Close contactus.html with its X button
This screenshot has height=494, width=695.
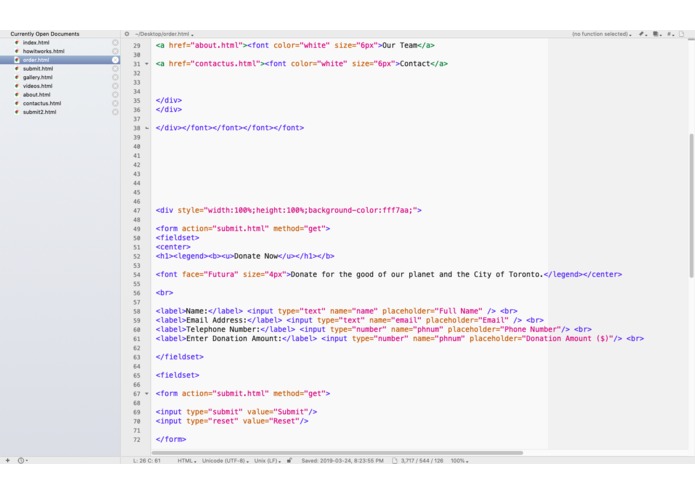[x=115, y=103]
